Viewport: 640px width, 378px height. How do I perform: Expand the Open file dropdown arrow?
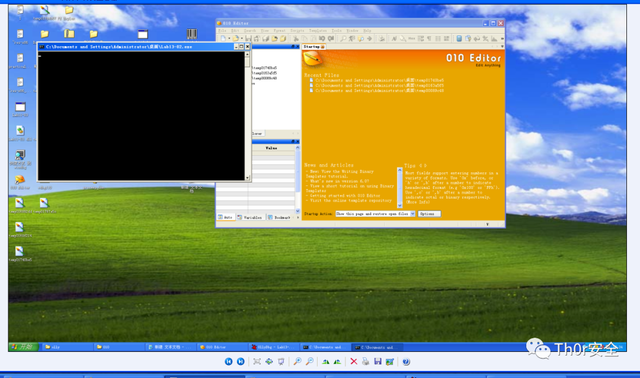pyautogui.click(x=242, y=38)
